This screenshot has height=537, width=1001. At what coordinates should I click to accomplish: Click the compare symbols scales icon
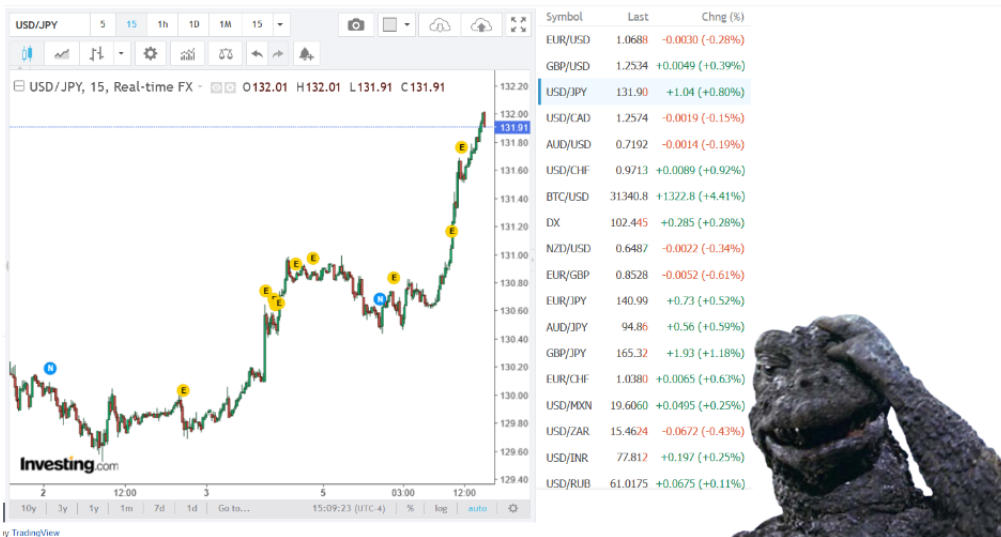point(225,54)
